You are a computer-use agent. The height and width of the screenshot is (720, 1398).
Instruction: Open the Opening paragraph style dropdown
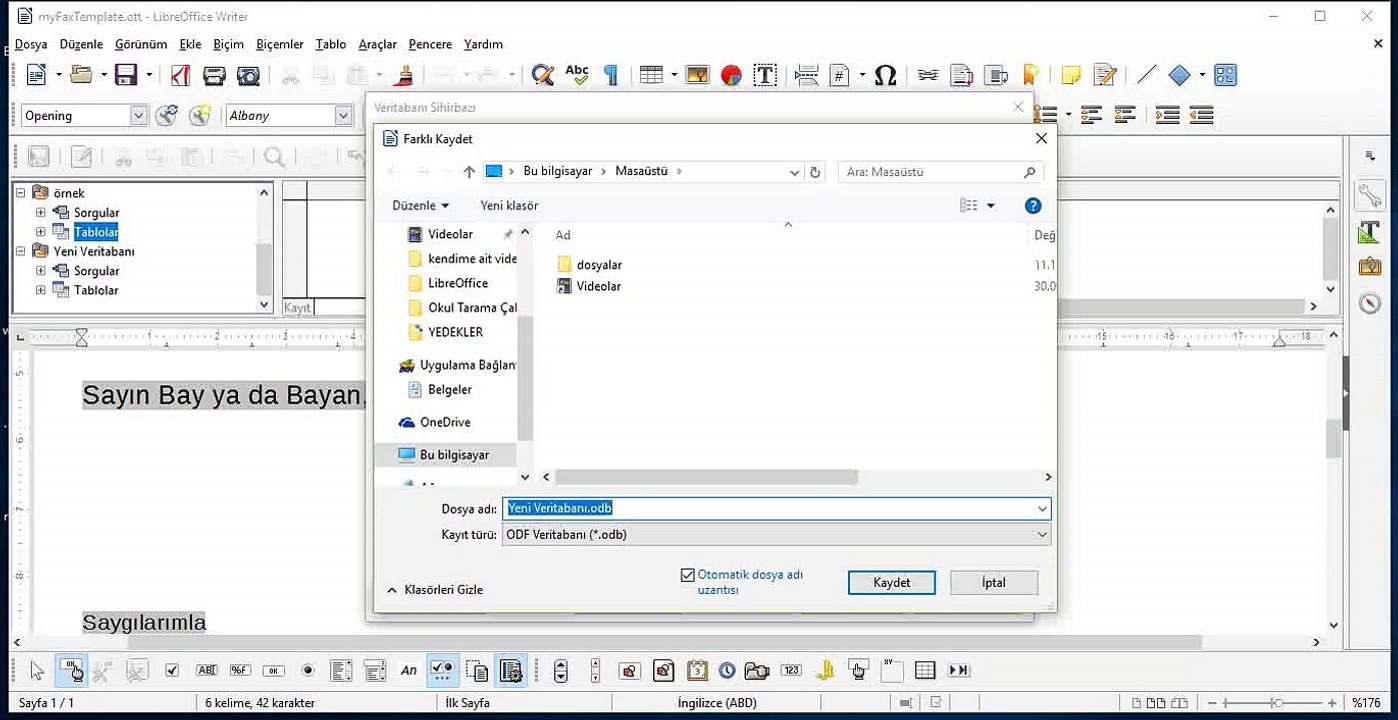pos(139,116)
